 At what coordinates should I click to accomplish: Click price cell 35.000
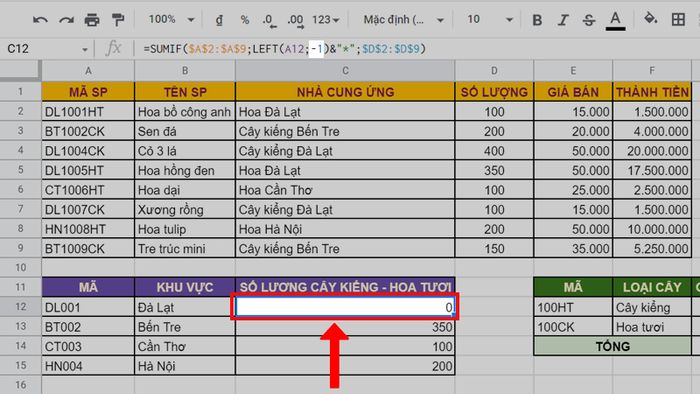pos(573,249)
